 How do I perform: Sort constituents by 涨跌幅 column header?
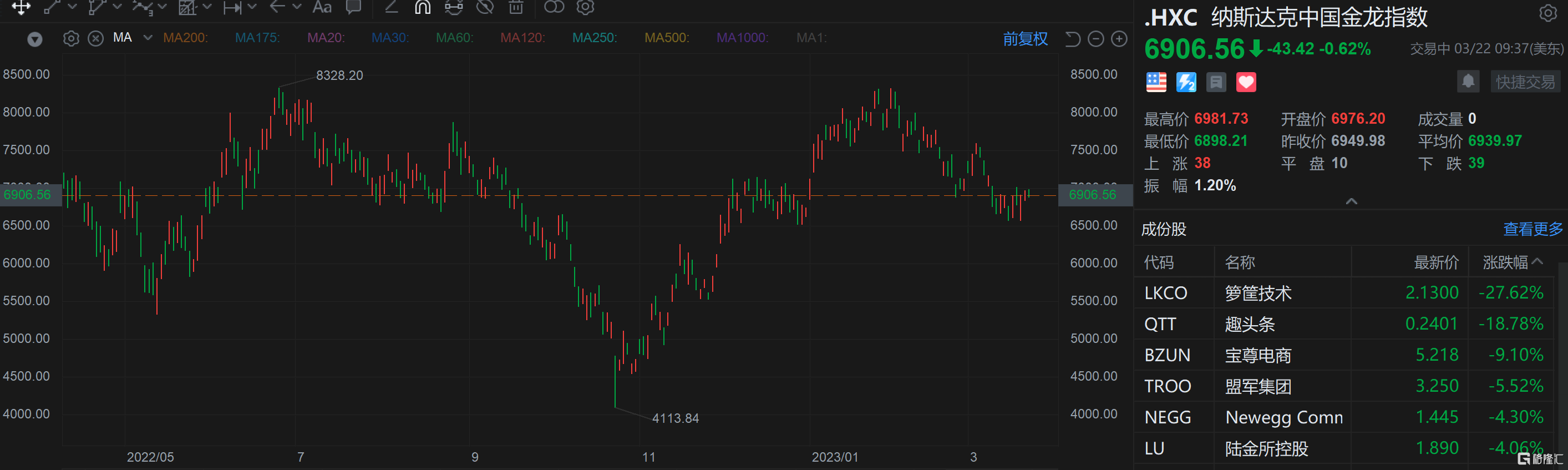(x=1513, y=262)
